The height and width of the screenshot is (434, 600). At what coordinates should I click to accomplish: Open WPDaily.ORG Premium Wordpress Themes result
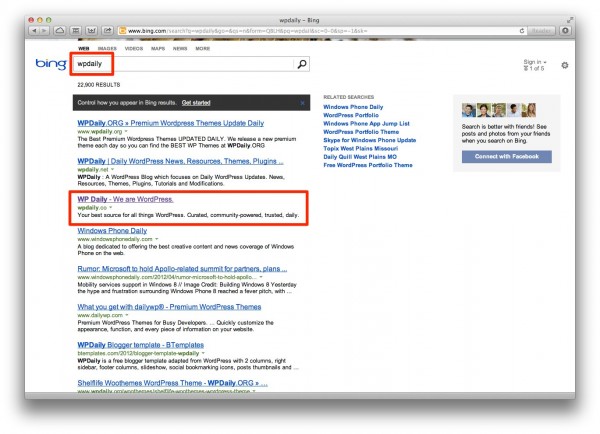pos(171,123)
